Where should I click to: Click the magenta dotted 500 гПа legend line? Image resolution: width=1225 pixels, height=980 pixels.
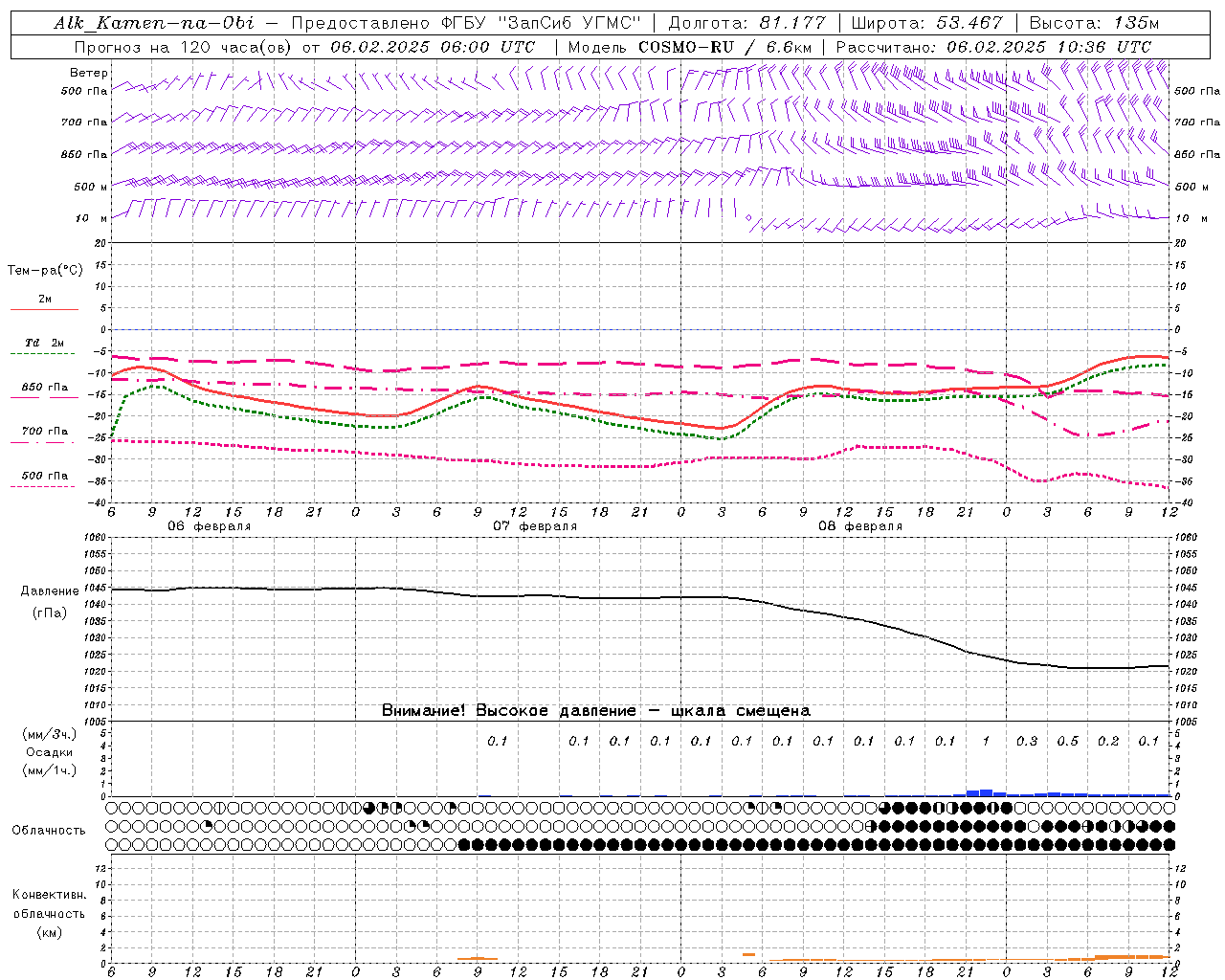(x=44, y=486)
